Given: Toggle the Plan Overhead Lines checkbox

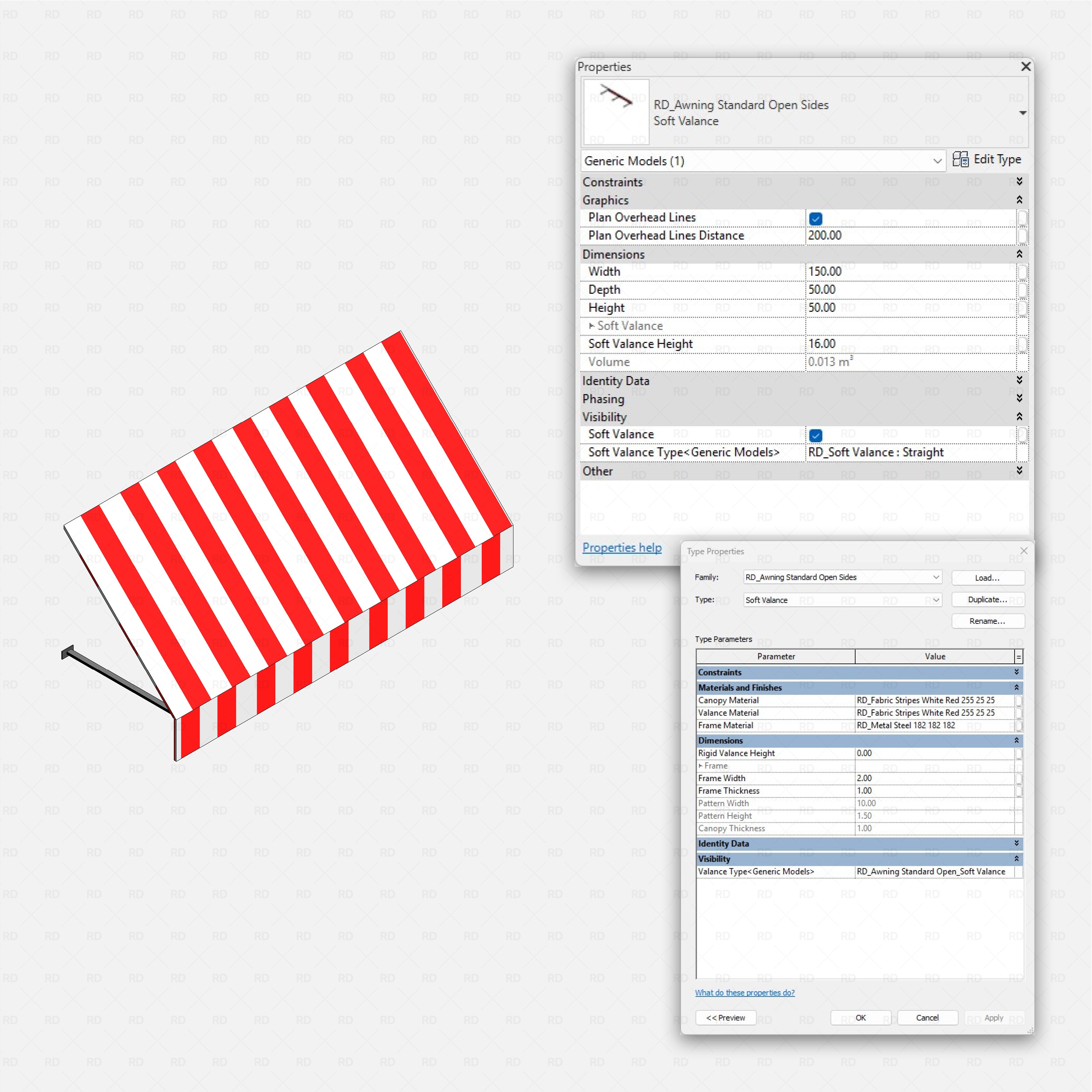Looking at the screenshot, I should click(x=816, y=218).
